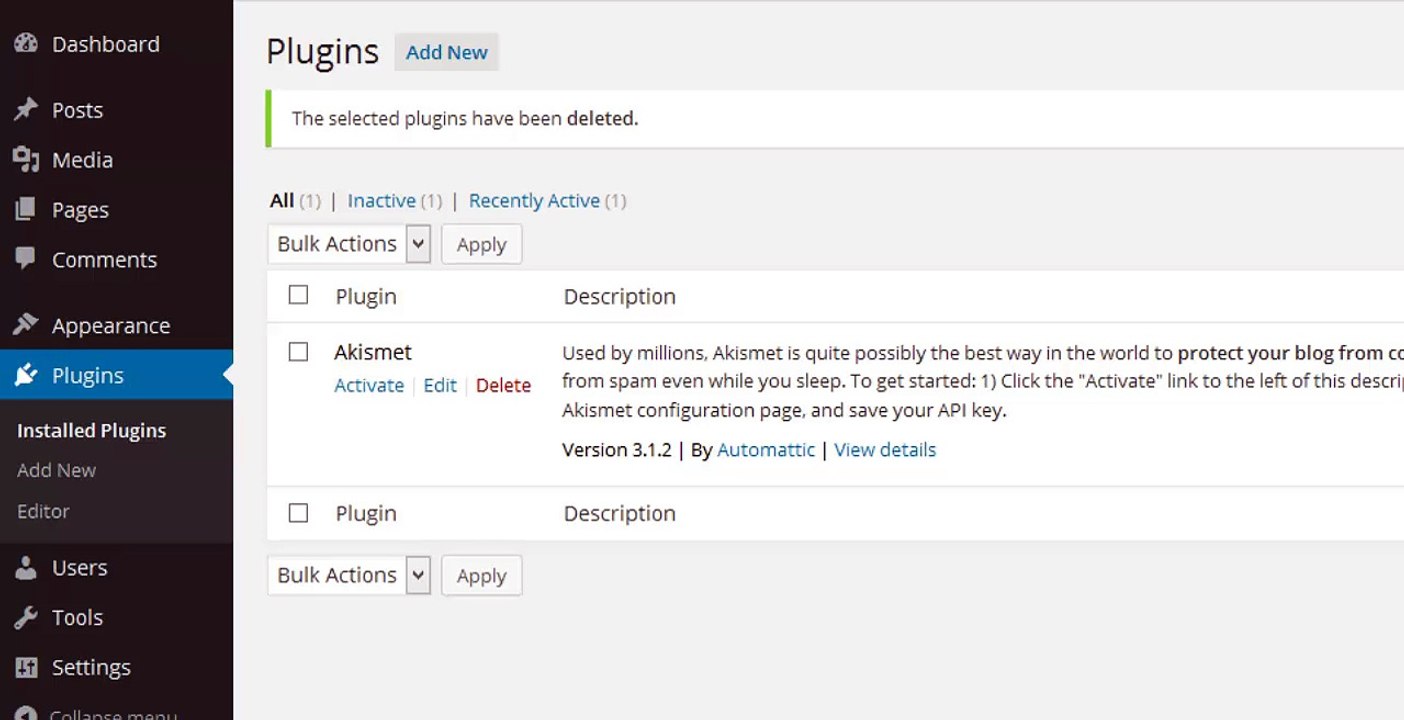Image resolution: width=1404 pixels, height=720 pixels.
Task: Click the Appearance paintbrush icon
Action: pos(26,325)
